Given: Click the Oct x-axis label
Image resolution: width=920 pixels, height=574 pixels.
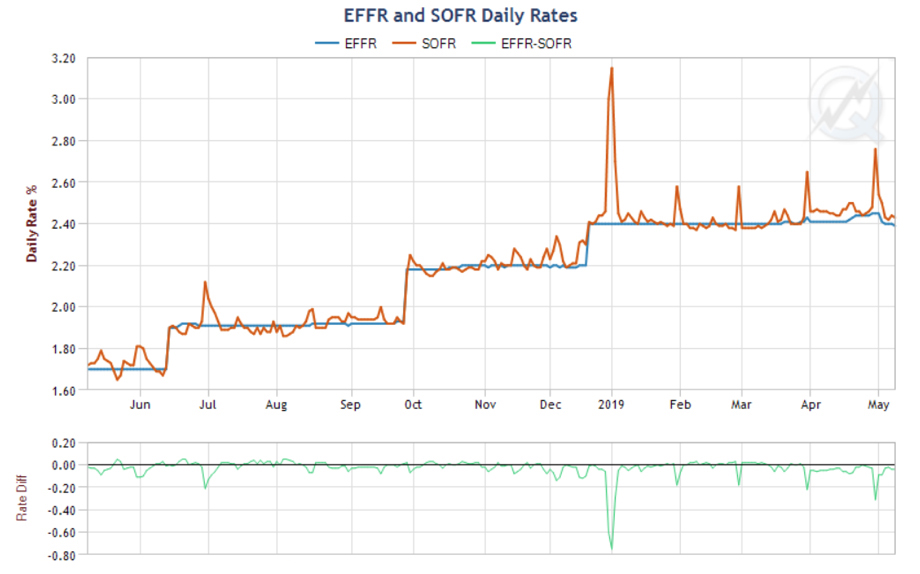Looking at the screenshot, I should [413, 405].
